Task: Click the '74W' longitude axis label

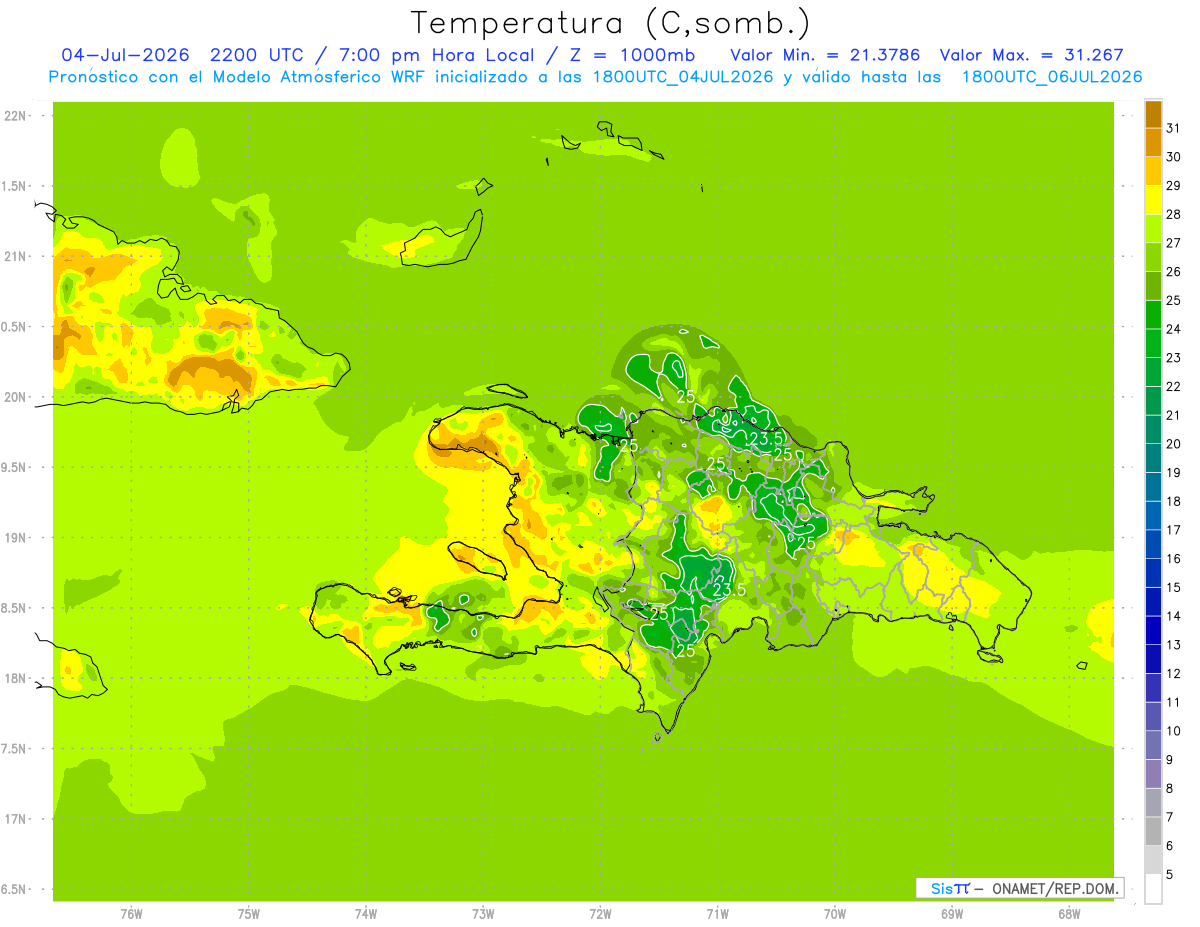Action: click(366, 914)
